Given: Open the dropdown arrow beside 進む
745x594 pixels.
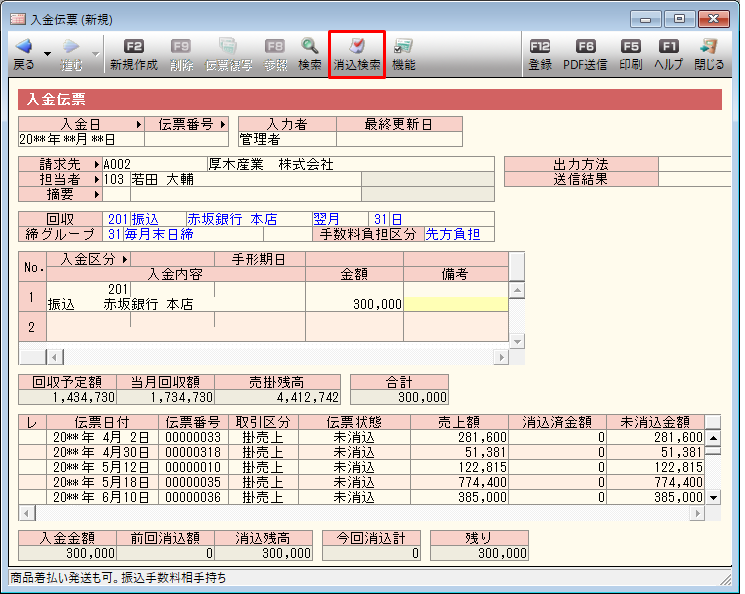Looking at the screenshot, I should click(x=96, y=54).
